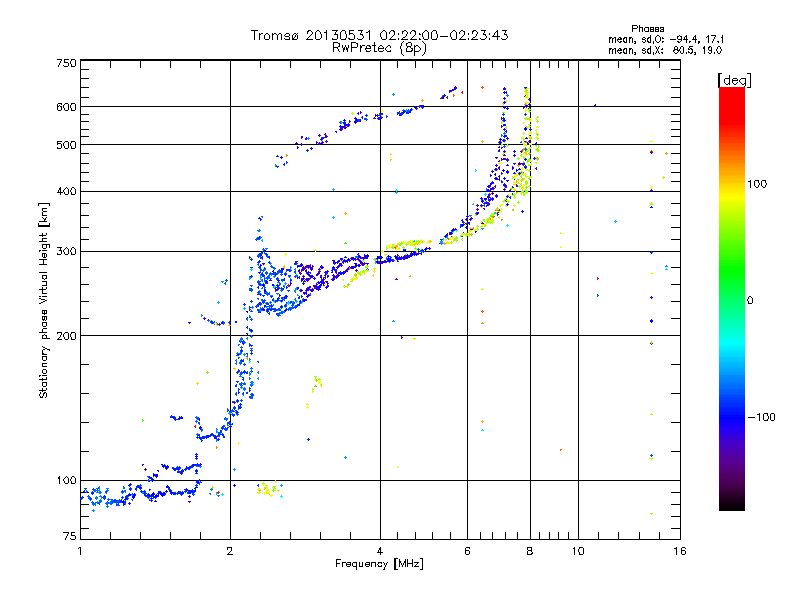Click the x-axis tick label '6'

pyautogui.click(x=467, y=551)
